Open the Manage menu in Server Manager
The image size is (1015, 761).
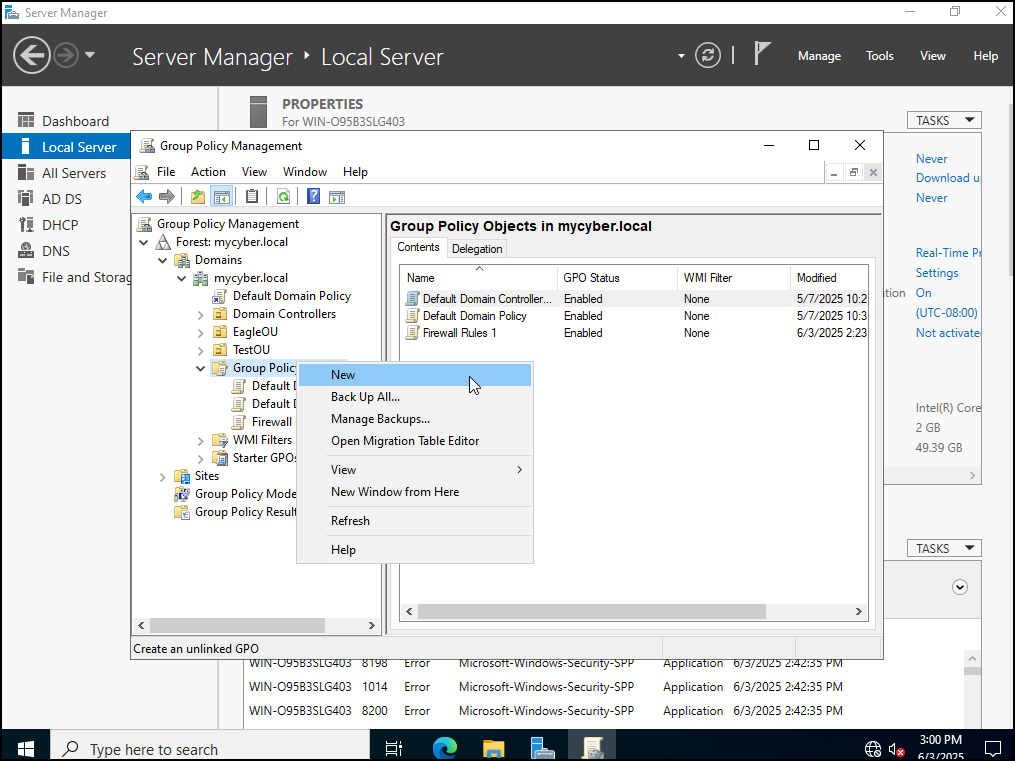point(819,56)
